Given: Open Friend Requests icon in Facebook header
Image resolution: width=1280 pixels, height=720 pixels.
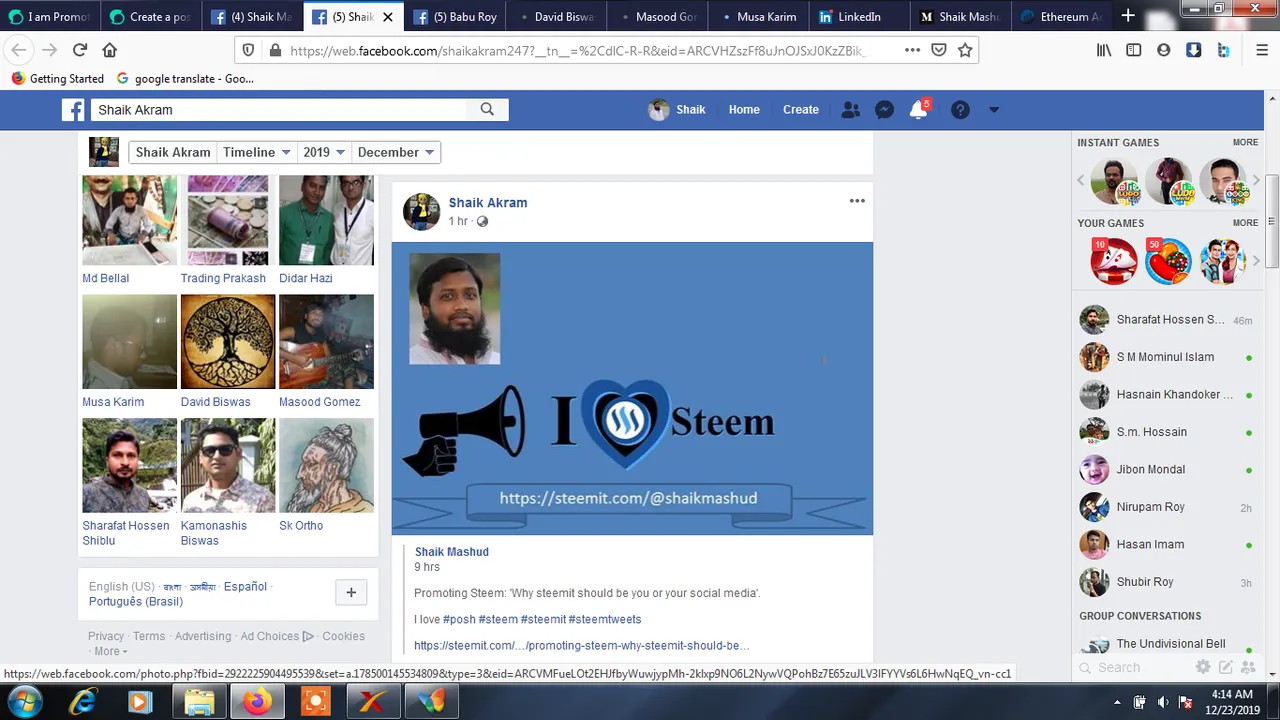Looking at the screenshot, I should click(850, 110).
